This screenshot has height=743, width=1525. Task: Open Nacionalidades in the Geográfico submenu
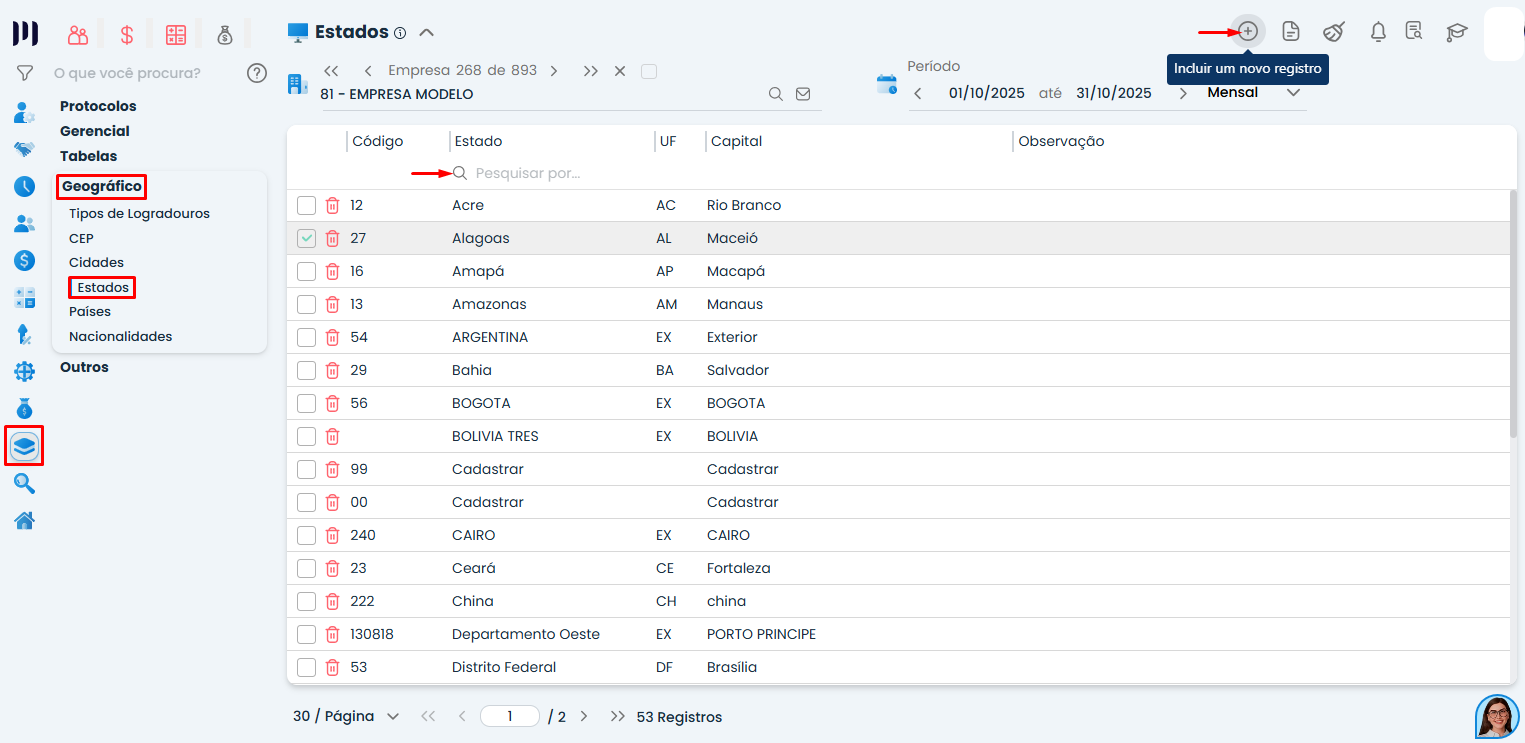(120, 337)
